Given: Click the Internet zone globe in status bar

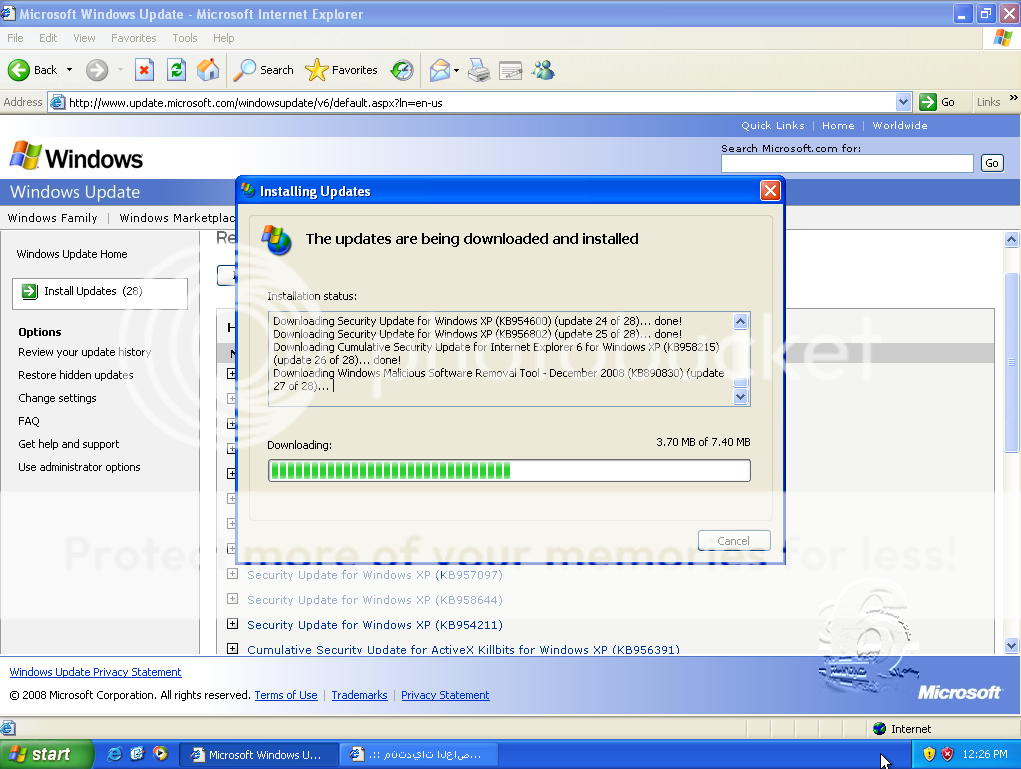Looking at the screenshot, I should click(x=880, y=729).
